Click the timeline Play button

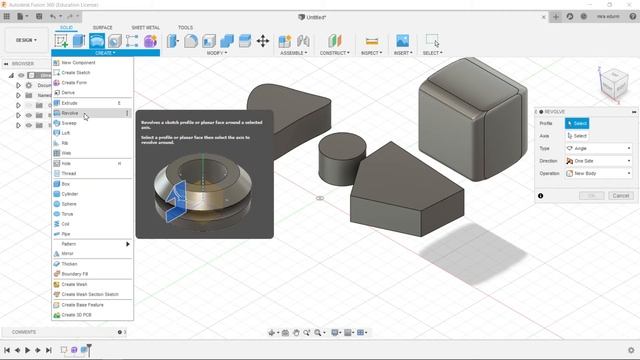coord(28,350)
